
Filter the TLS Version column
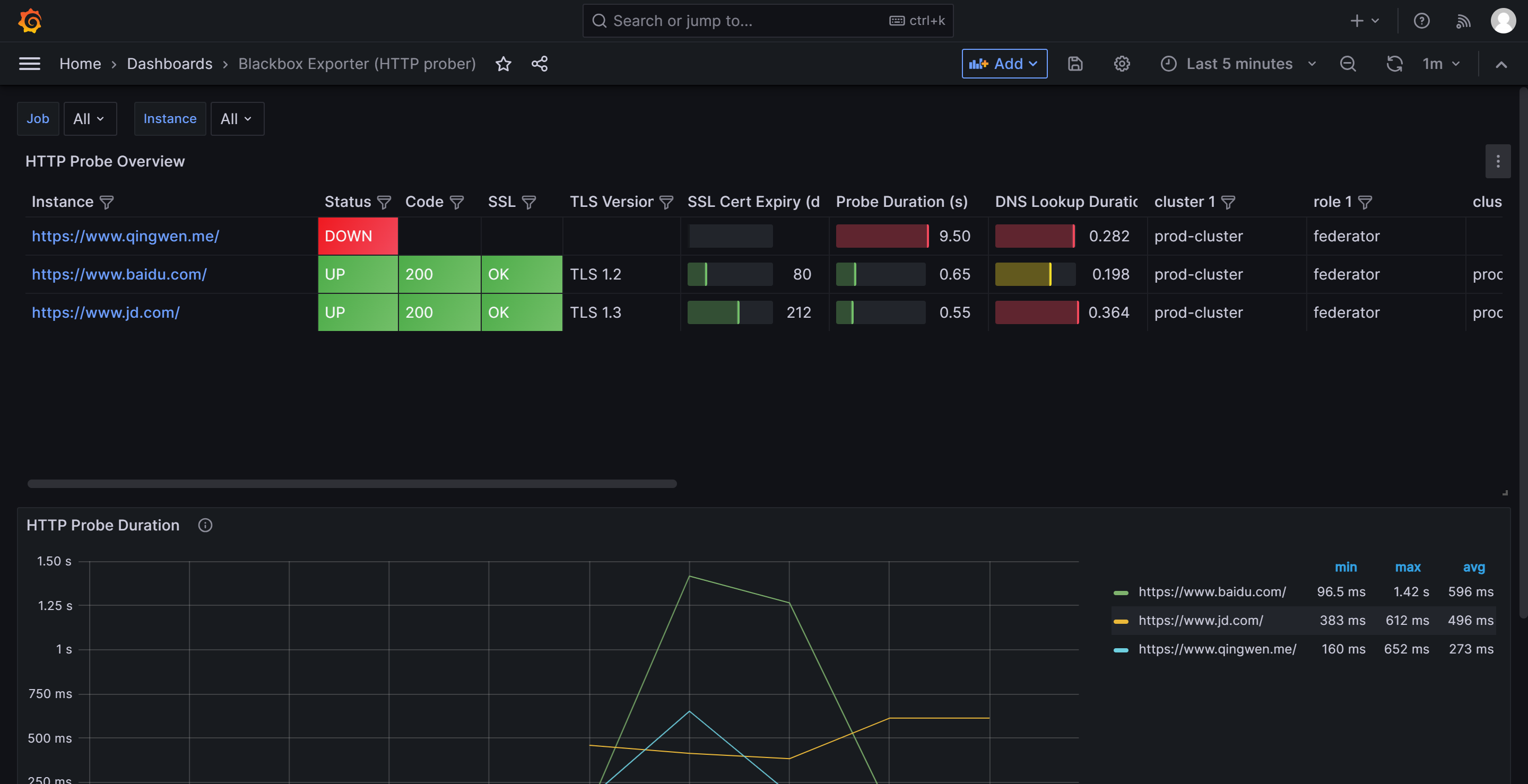tap(667, 202)
